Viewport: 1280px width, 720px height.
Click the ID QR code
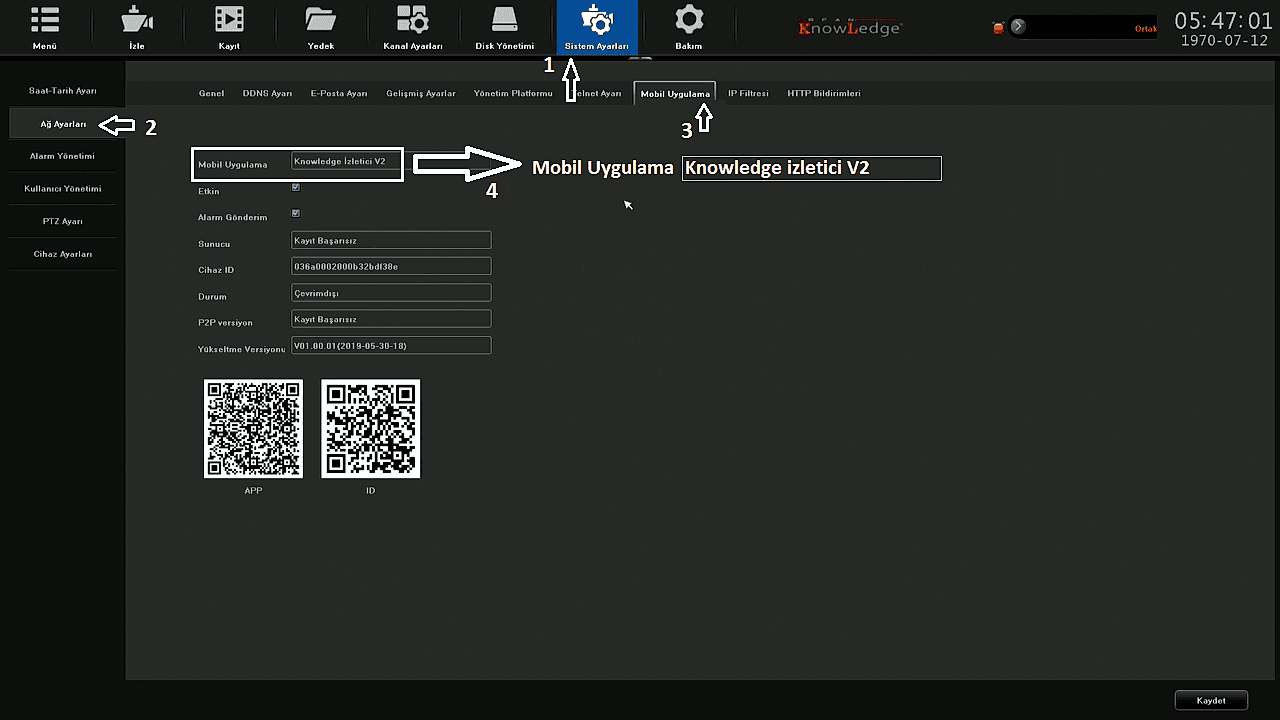click(x=370, y=428)
